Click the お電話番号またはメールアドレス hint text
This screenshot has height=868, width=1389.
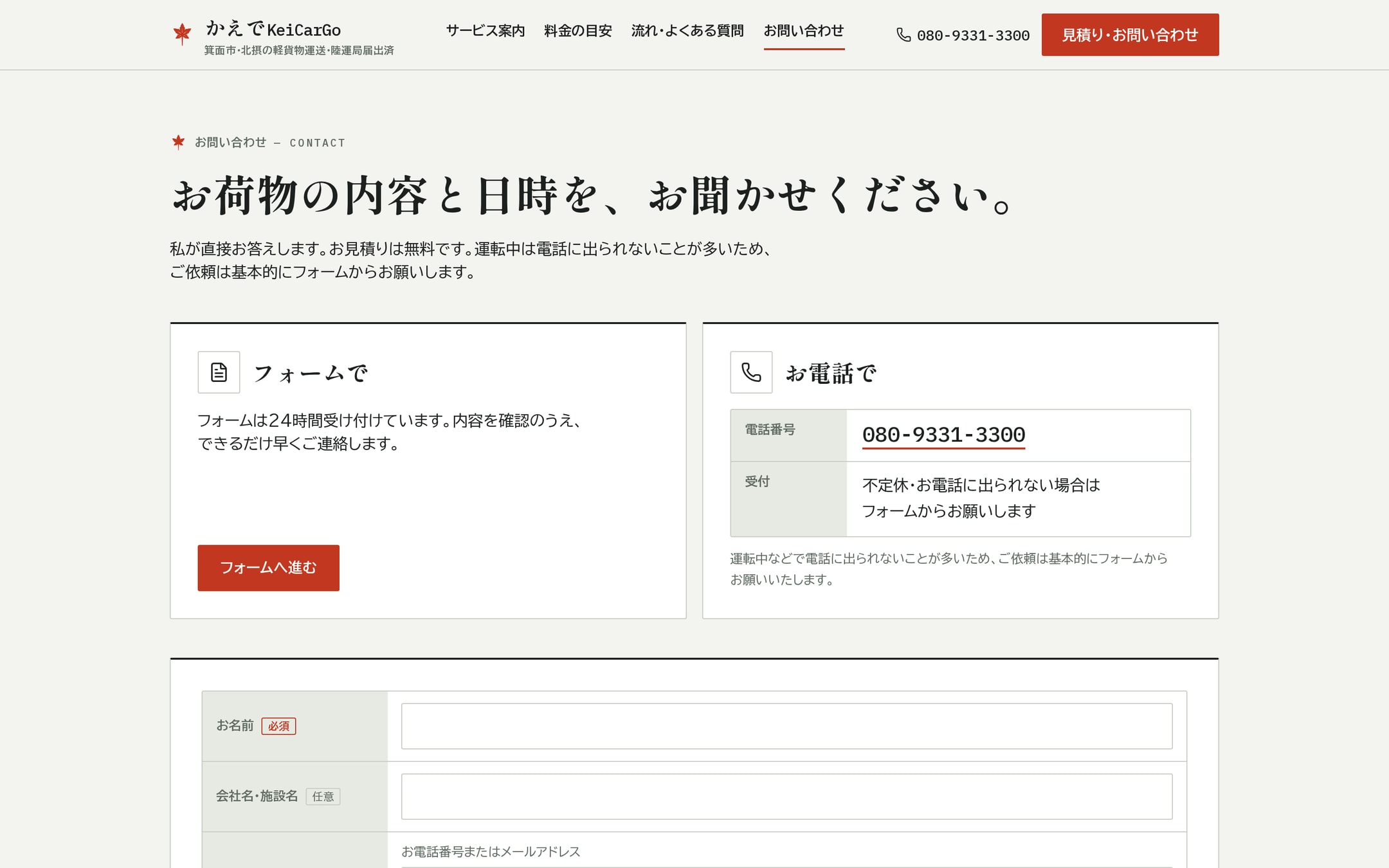(x=491, y=852)
